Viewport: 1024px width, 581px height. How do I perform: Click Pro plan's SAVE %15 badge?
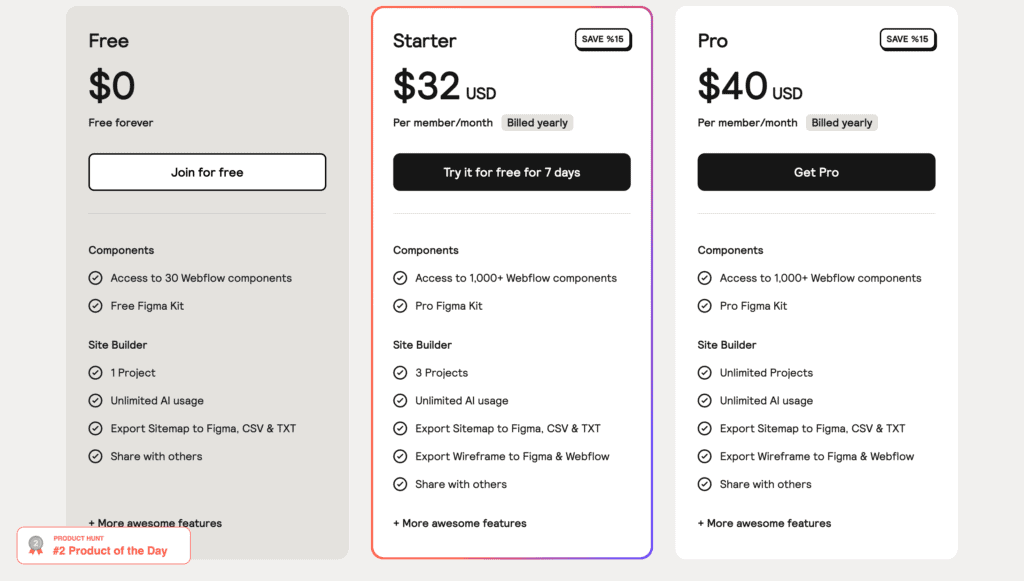pyautogui.click(x=908, y=39)
